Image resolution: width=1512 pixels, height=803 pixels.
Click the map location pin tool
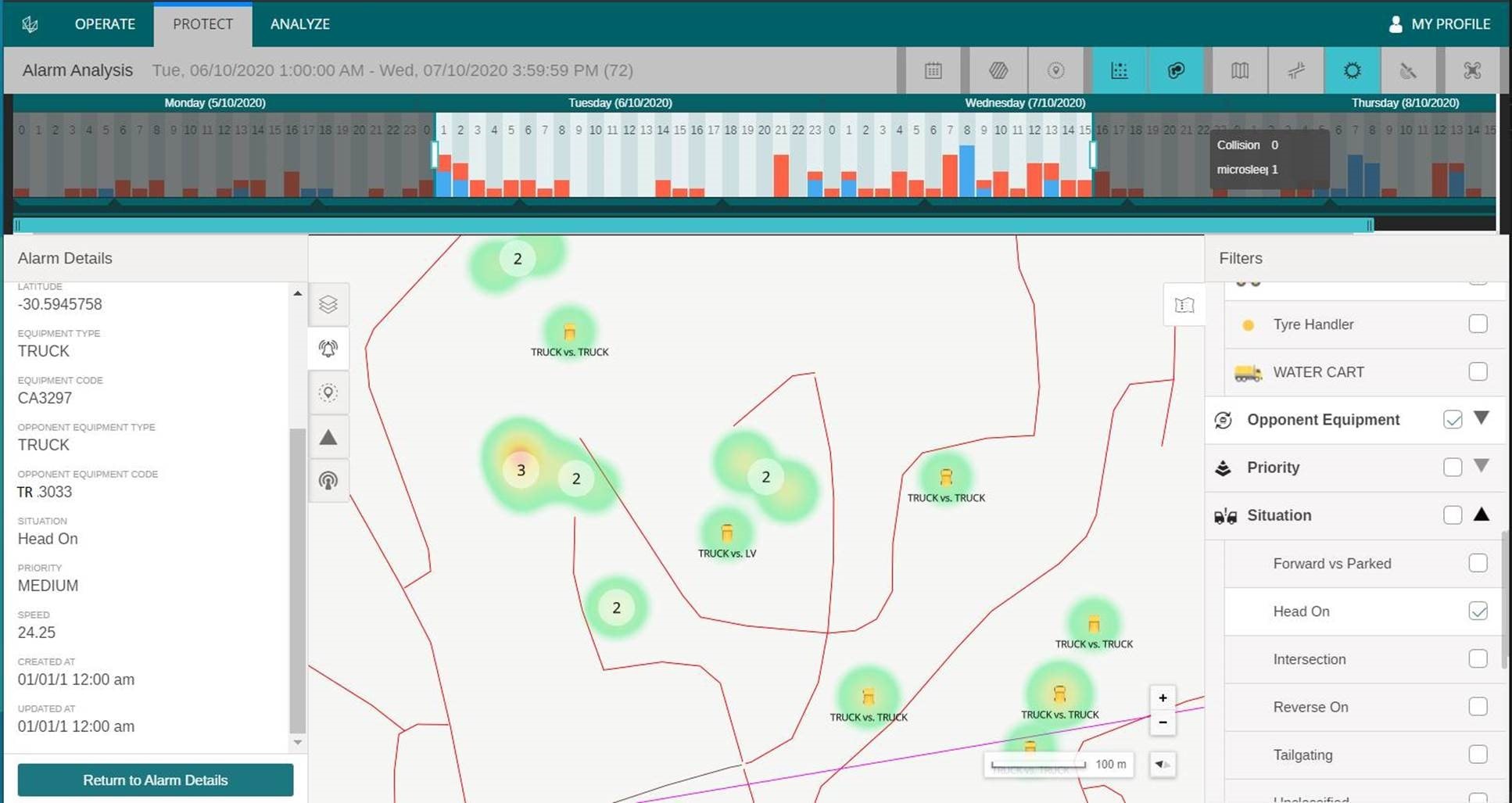click(x=328, y=393)
